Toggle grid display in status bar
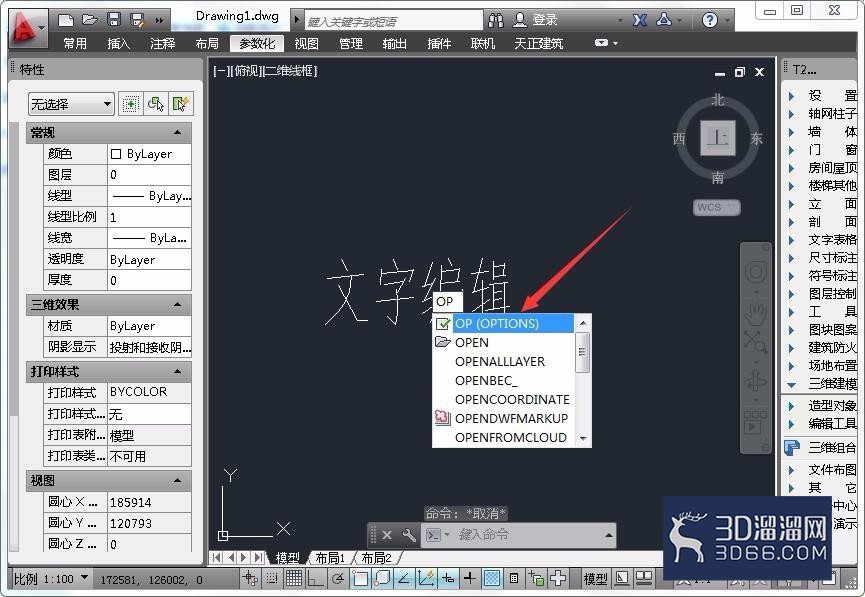 (x=293, y=578)
